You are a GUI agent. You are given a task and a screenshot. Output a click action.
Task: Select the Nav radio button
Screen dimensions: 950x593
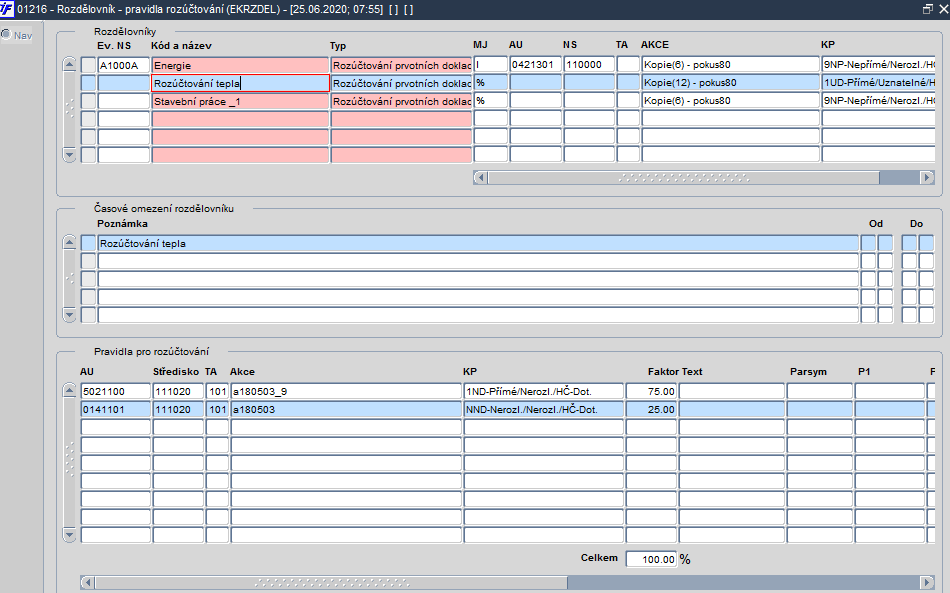[x=6, y=35]
